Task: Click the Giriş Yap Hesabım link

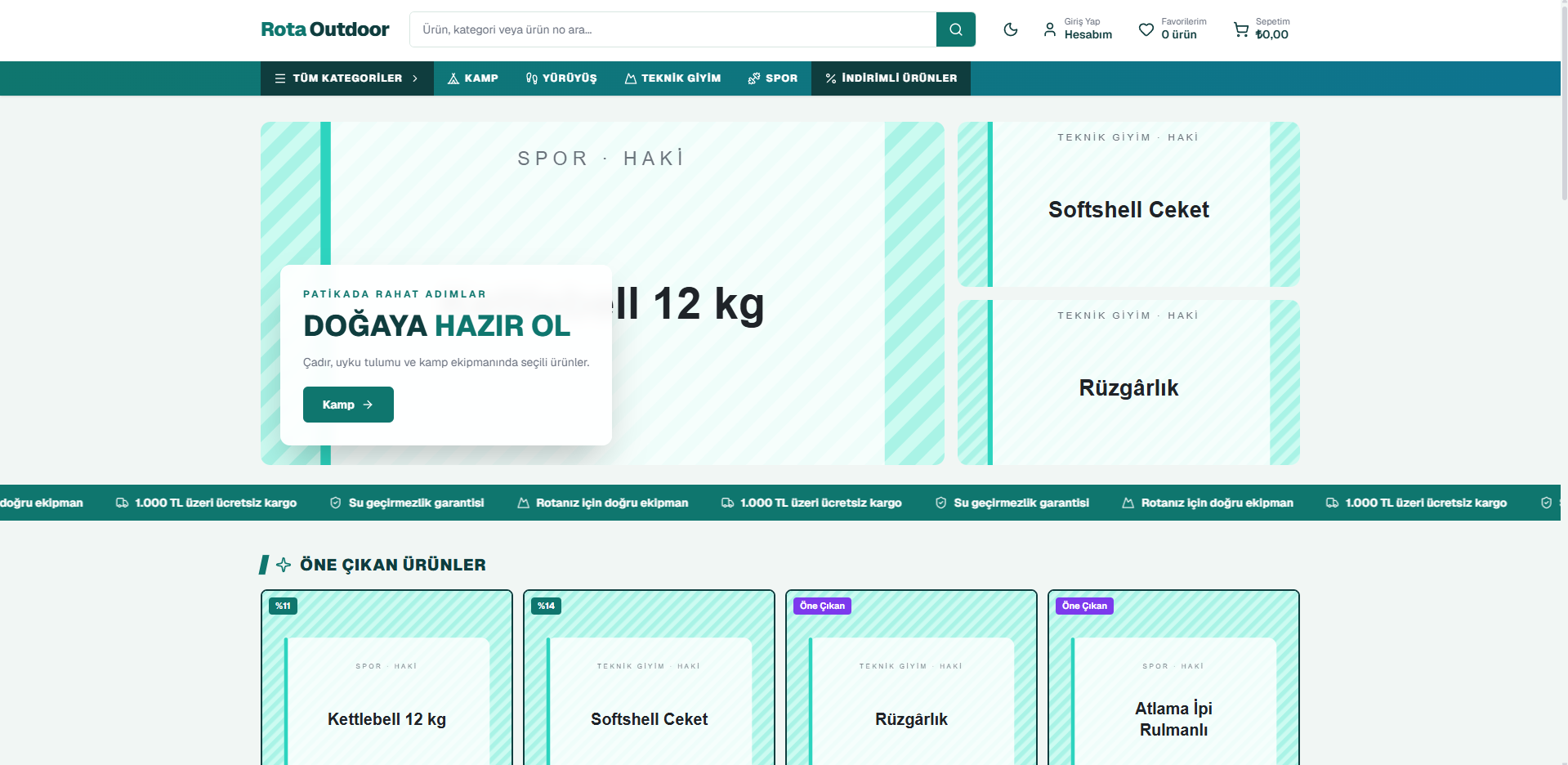Action: [1078, 29]
